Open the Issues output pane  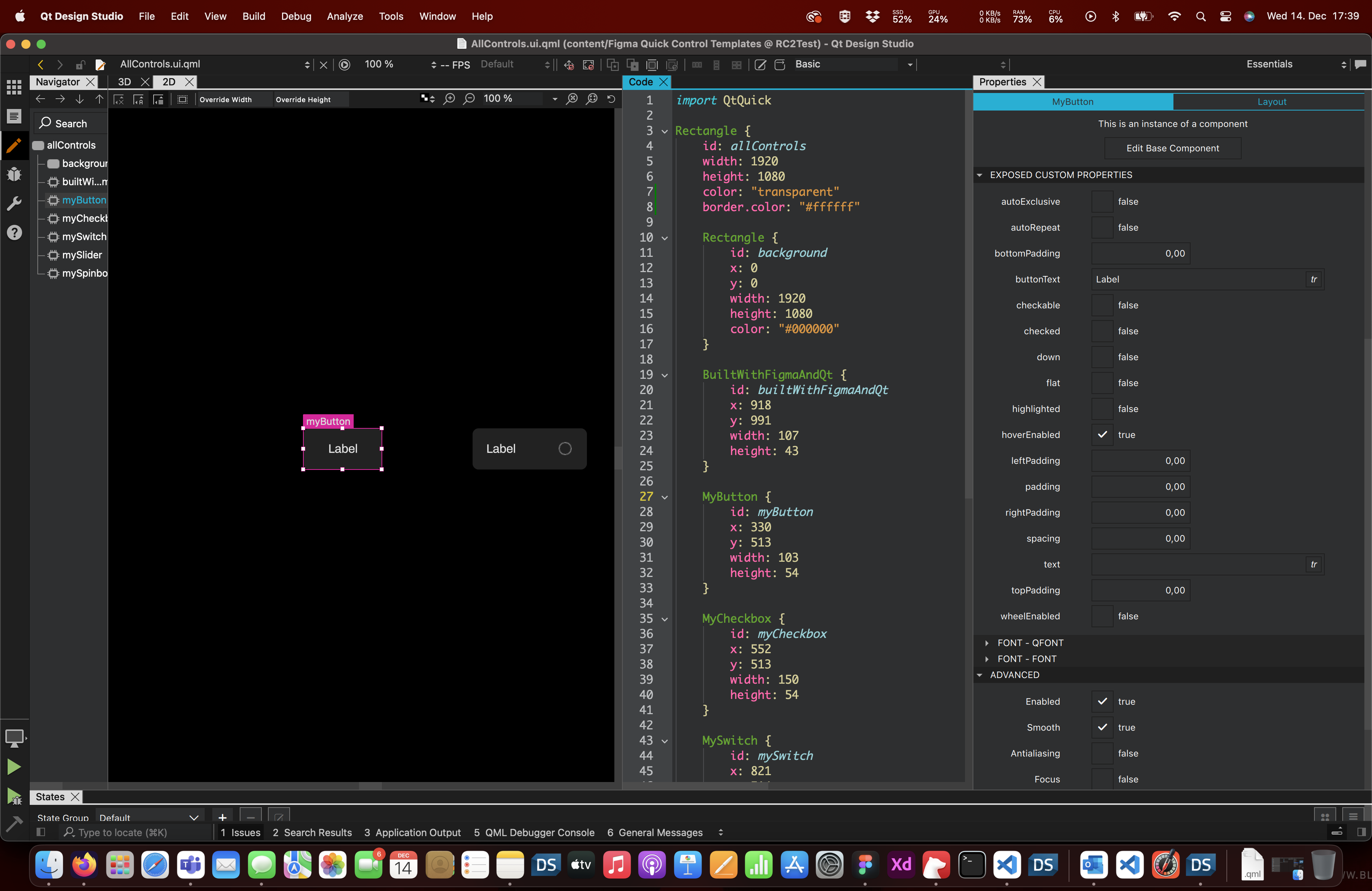[240, 833]
